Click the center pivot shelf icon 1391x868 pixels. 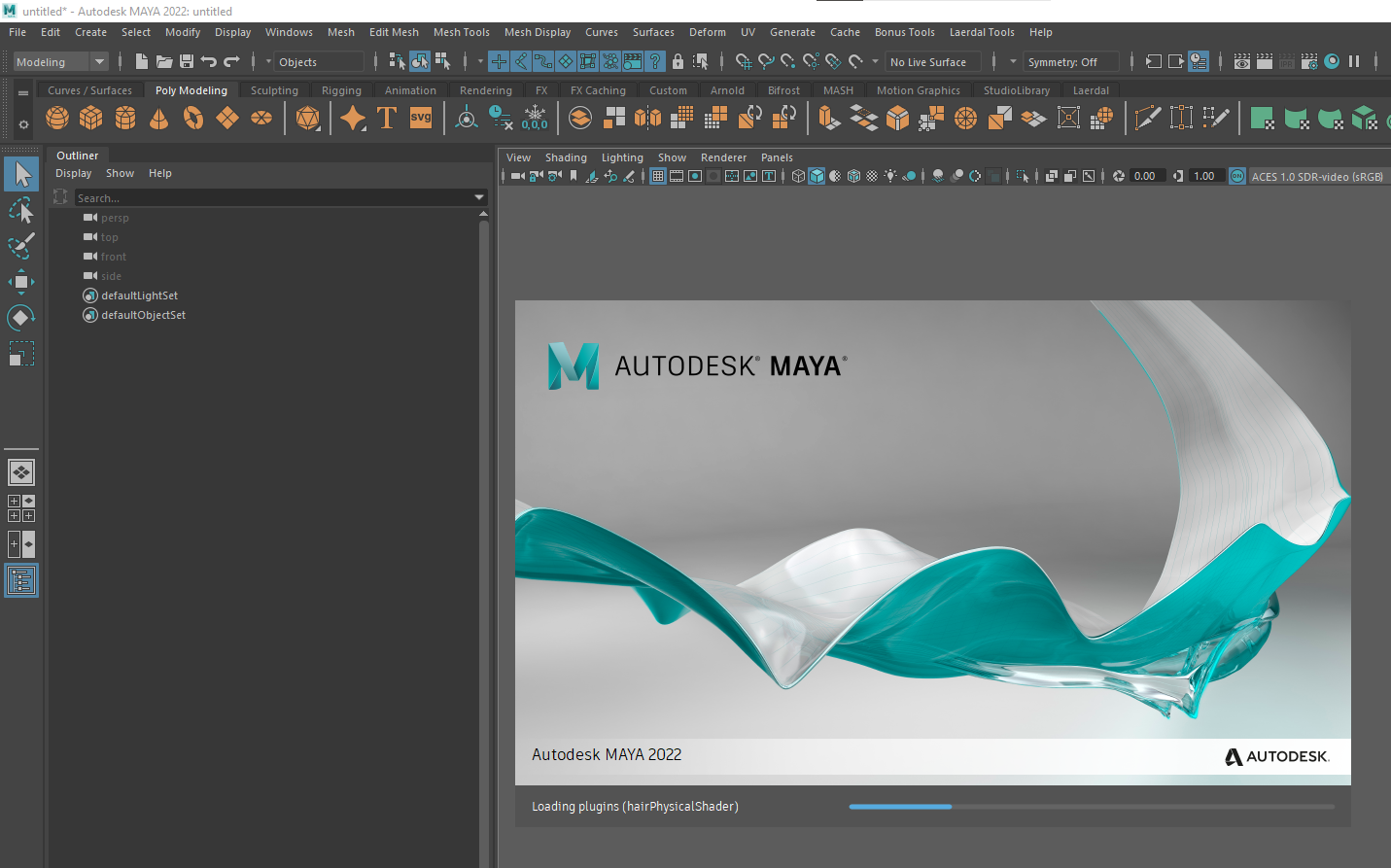point(467,119)
